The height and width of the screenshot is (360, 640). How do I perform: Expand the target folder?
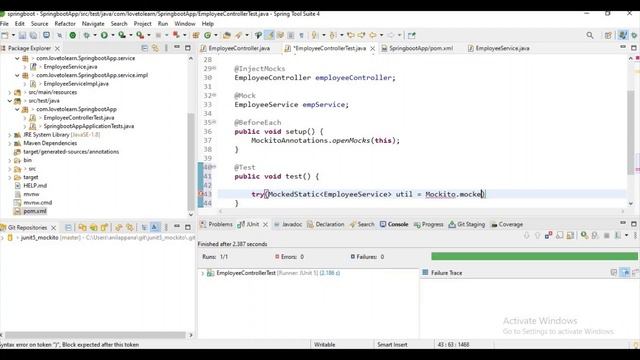[9, 178]
